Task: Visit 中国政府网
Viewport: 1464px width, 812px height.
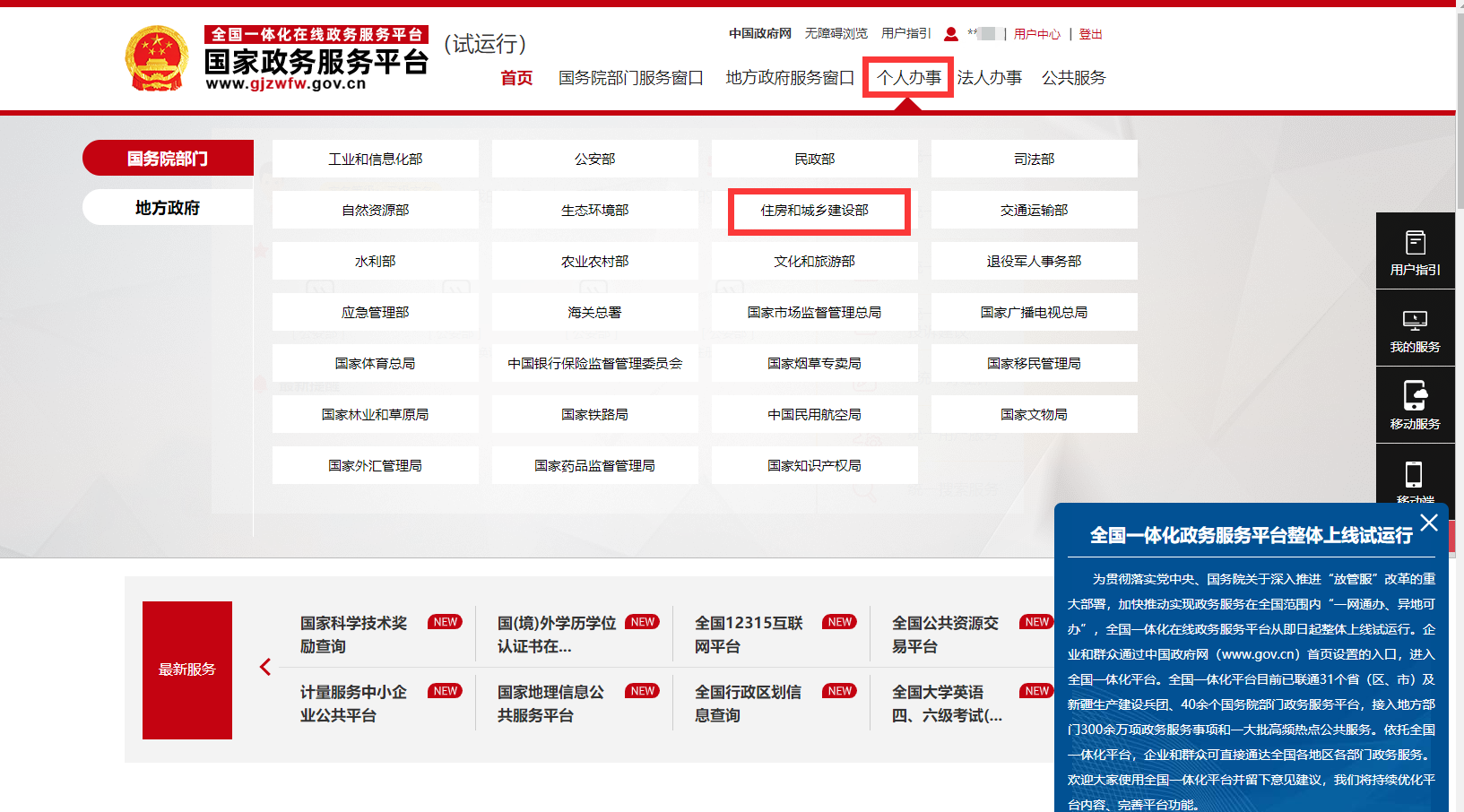Action: (x=758, y=32)
